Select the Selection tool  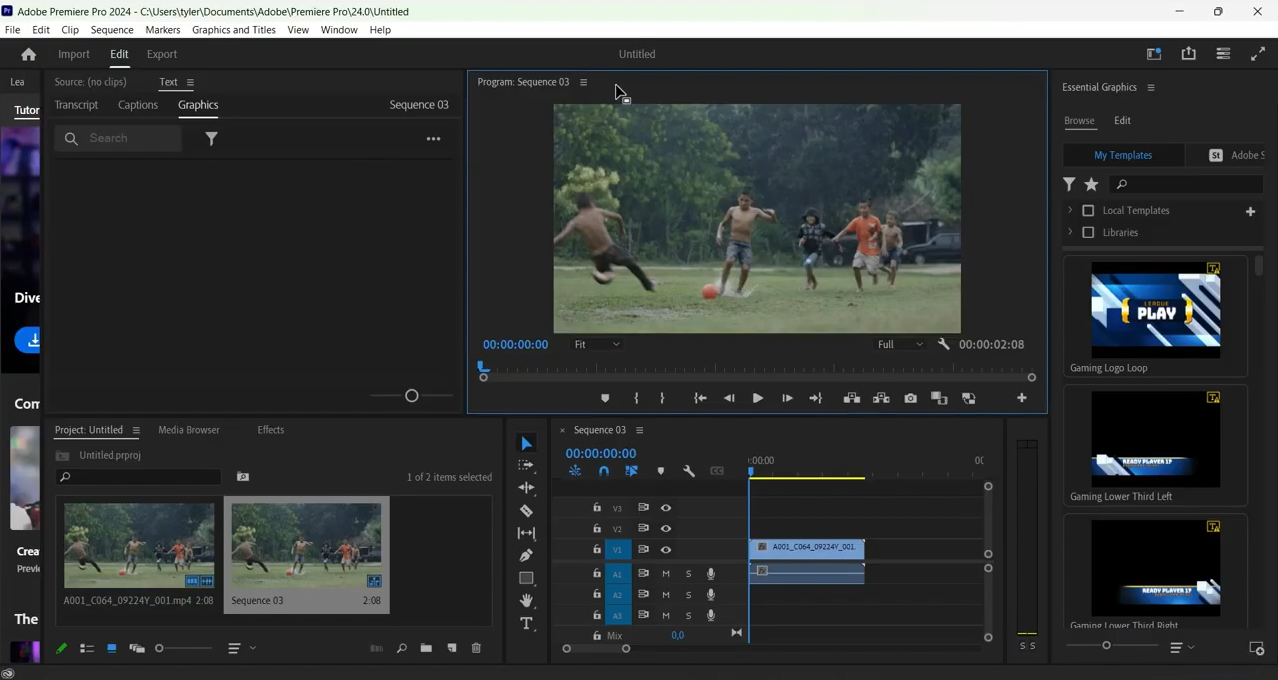(x=526, y=443)
